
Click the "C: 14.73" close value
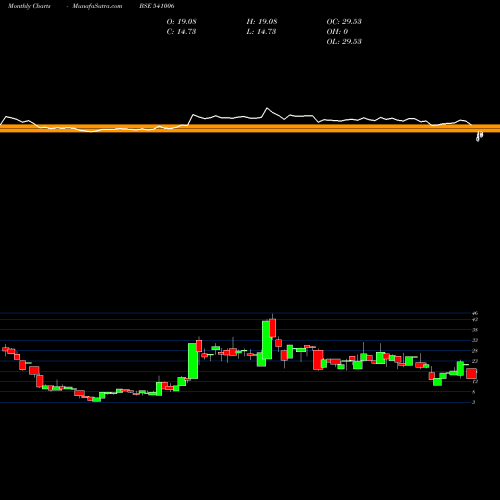click(181, 32)
